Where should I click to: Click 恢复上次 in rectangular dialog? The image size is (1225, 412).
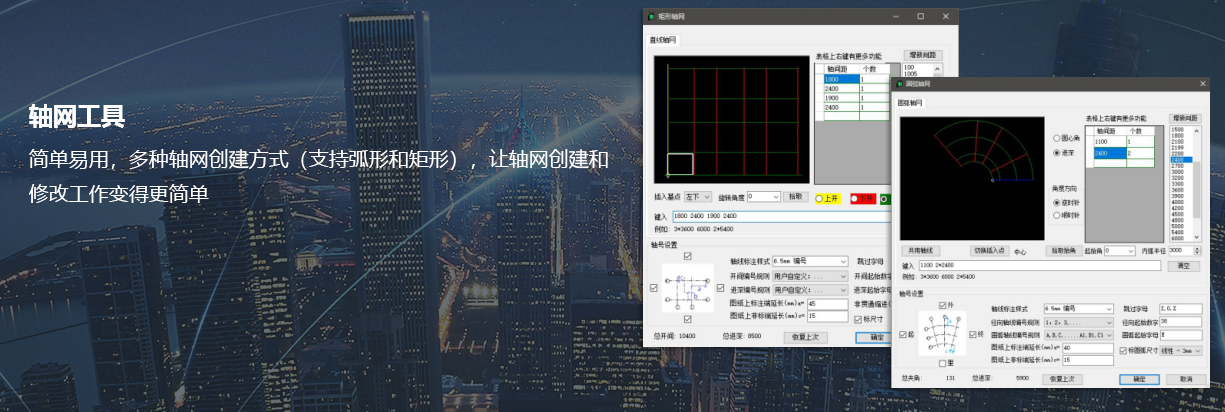point(805,338)
